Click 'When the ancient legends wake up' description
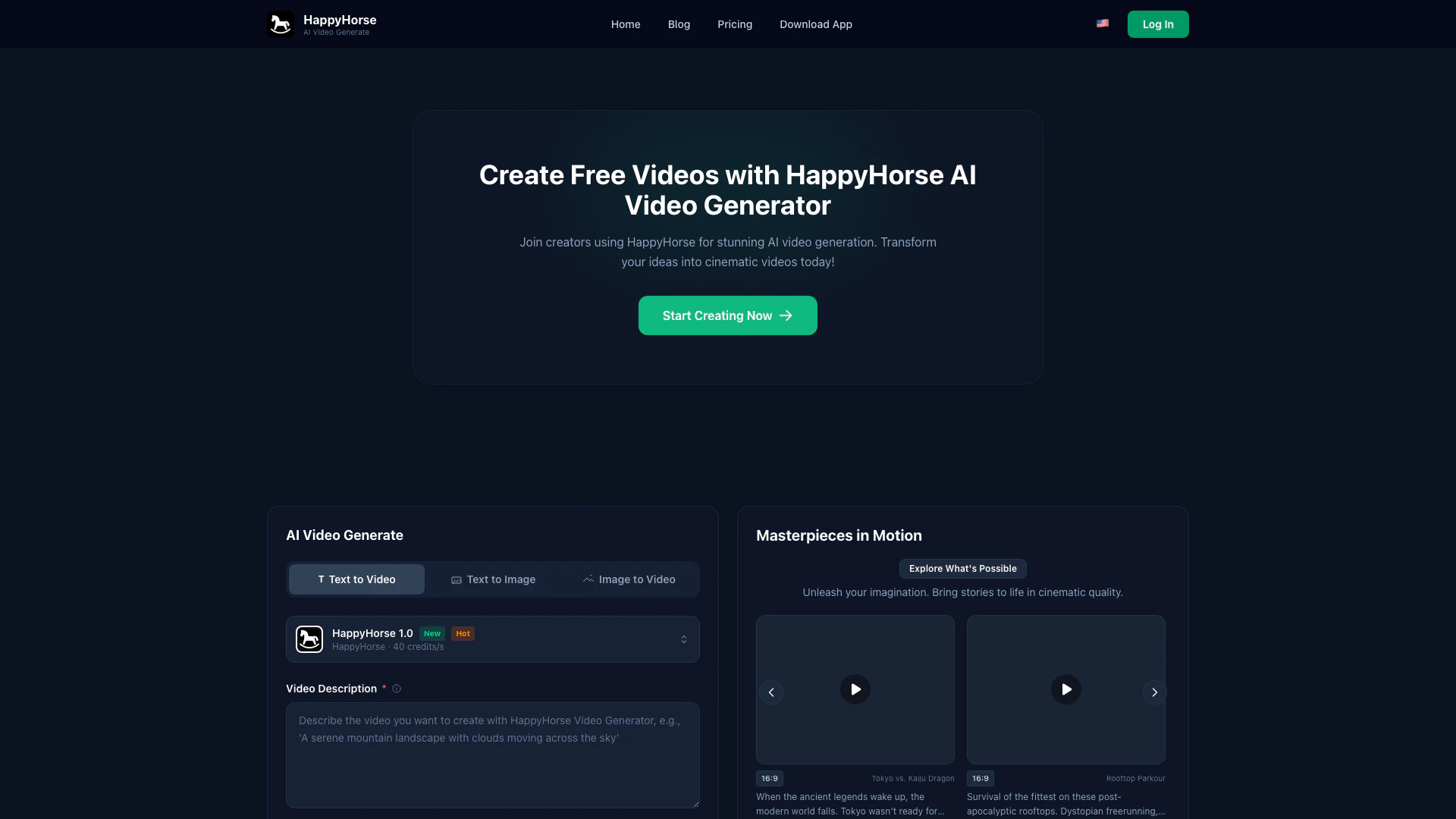The image size is (1456, 819). click(851, 804)
